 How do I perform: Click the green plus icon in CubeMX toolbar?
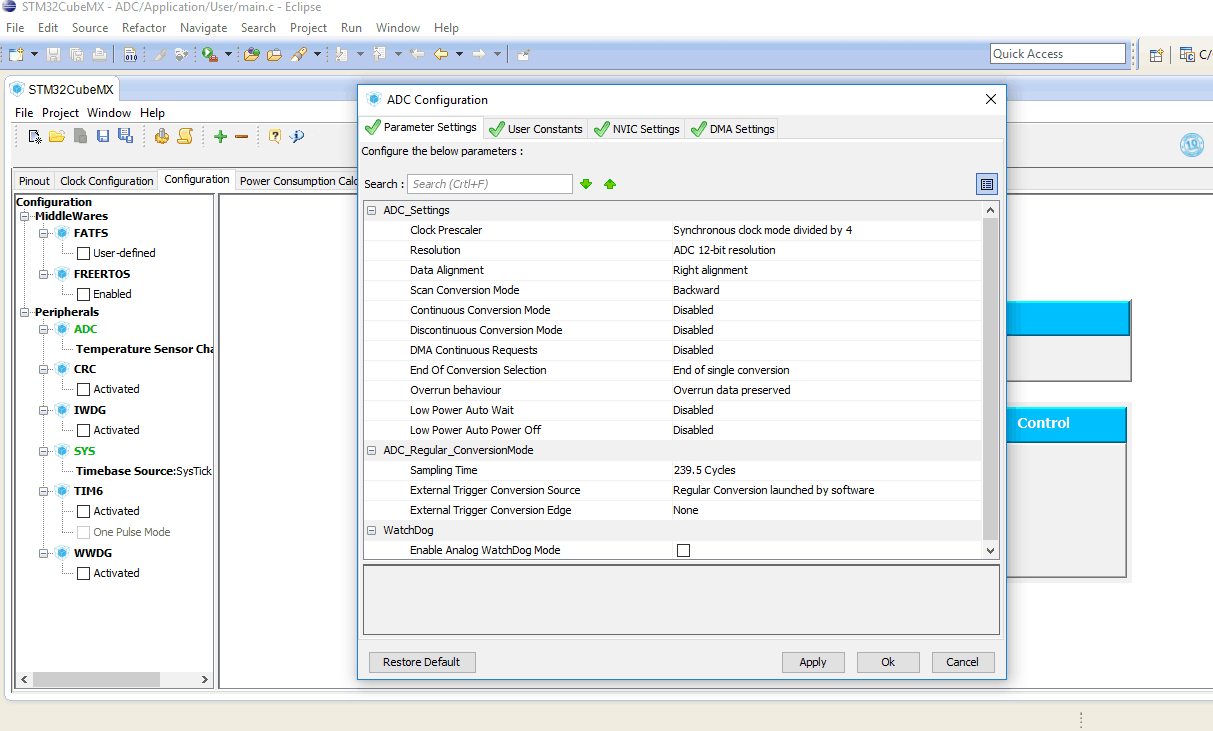[x=220, y=136]
